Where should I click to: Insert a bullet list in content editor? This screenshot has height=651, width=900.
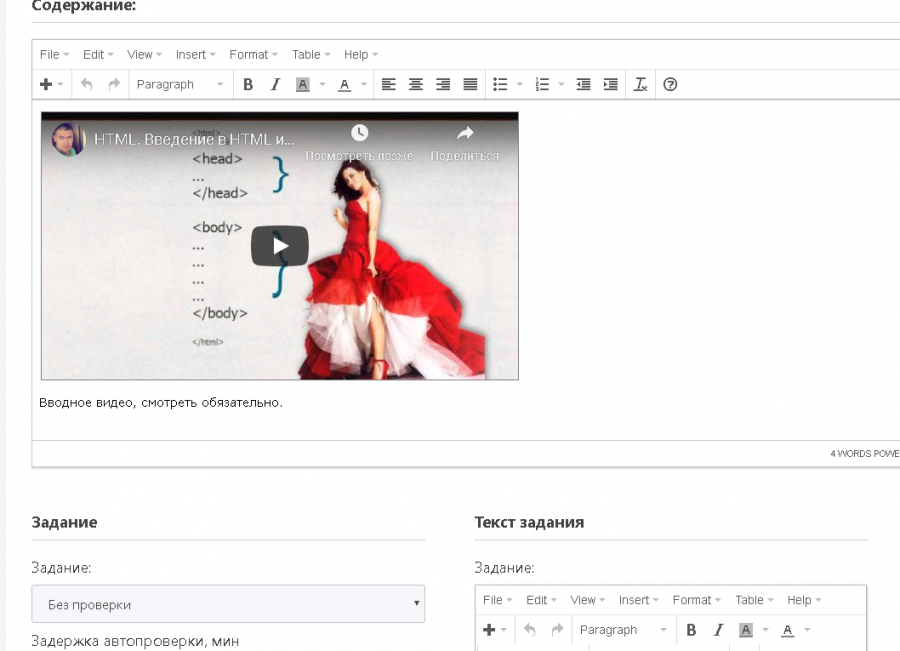coord(501,85)
